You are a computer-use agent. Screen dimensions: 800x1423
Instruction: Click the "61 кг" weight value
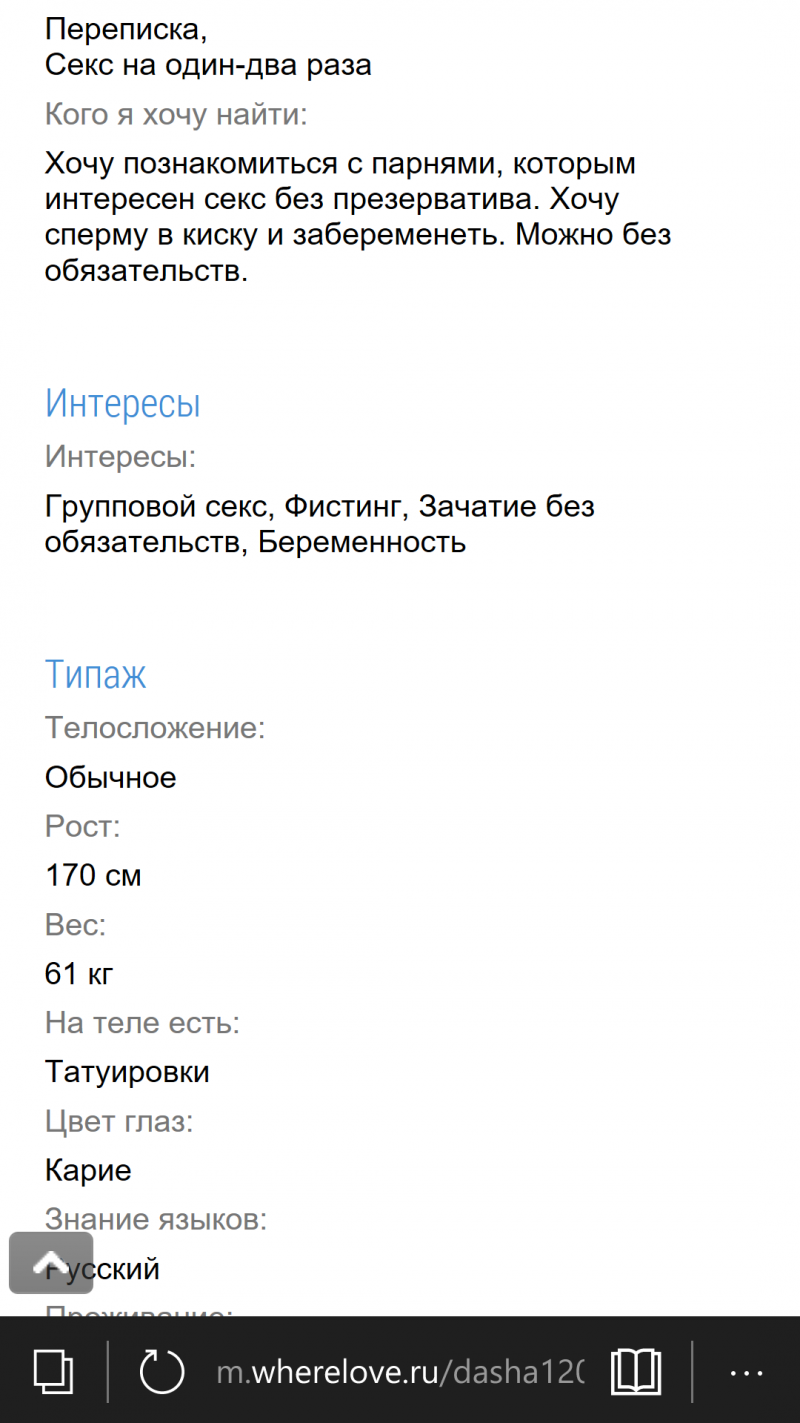79,974
